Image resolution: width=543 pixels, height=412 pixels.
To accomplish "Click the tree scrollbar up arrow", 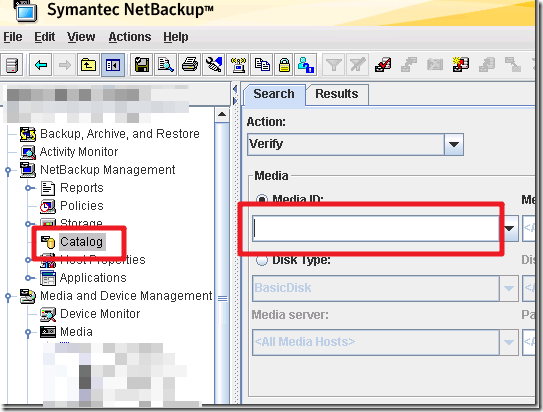I will 222,115.
